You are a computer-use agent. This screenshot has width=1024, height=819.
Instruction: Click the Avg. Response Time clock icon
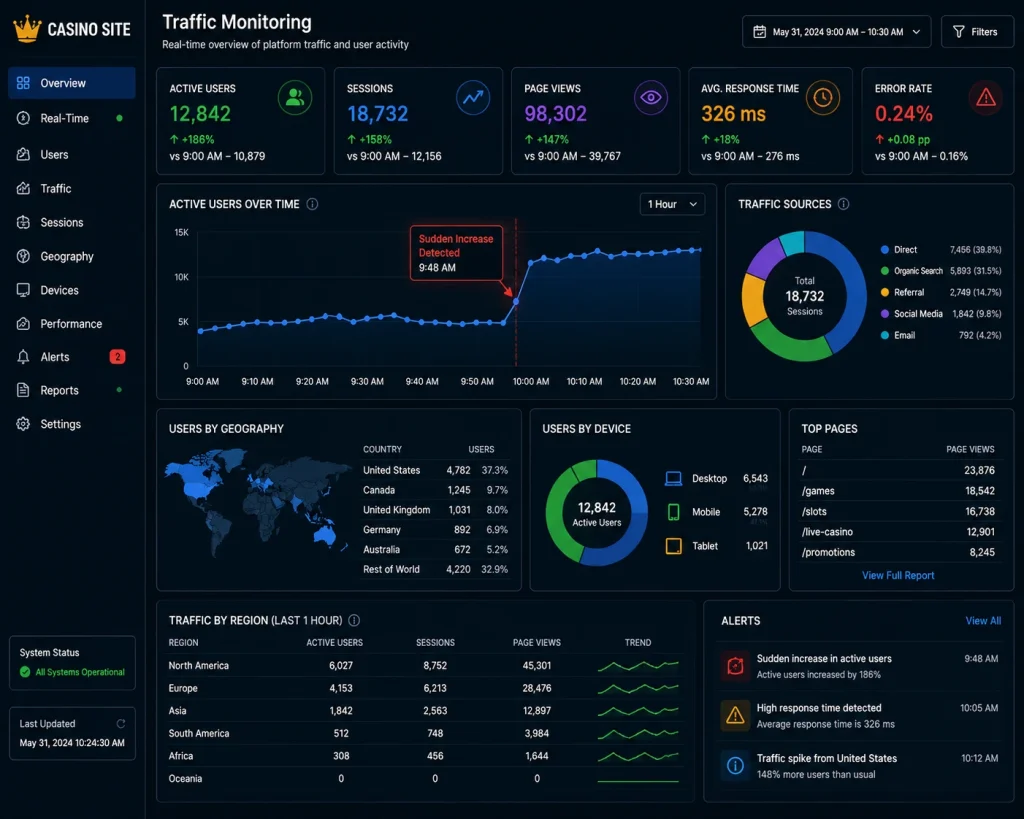822,98
